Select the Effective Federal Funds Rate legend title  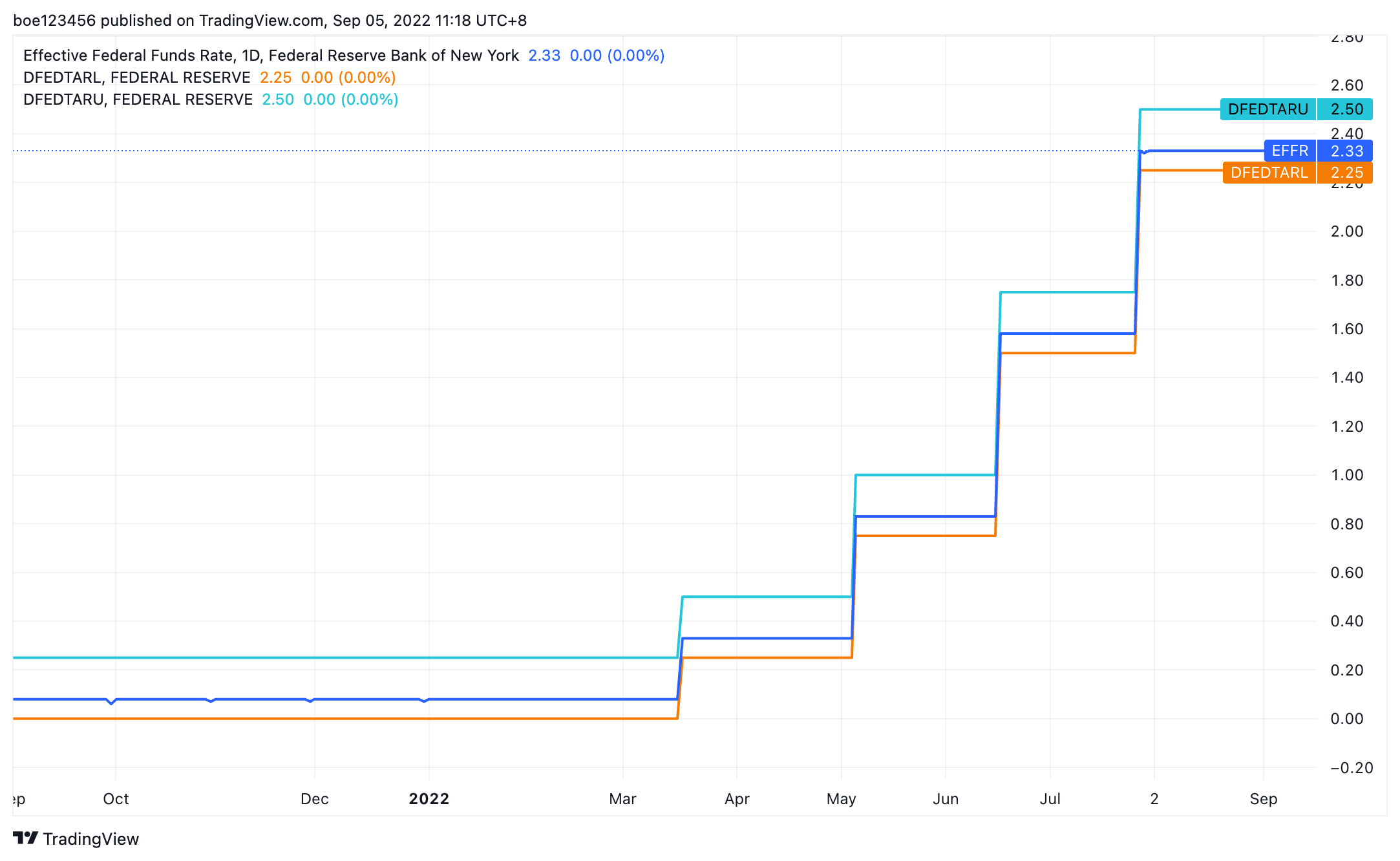click(271, 56)
